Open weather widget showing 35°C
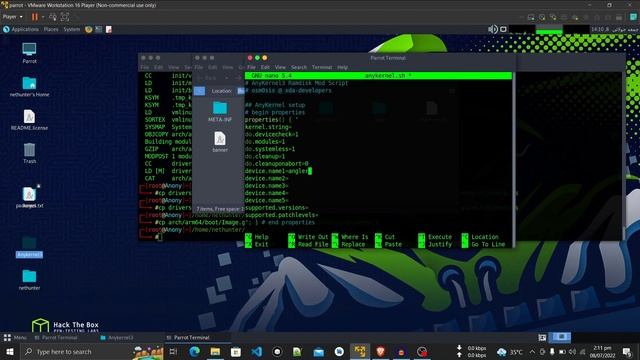This screenshot has height=360, width=640. 510,352
